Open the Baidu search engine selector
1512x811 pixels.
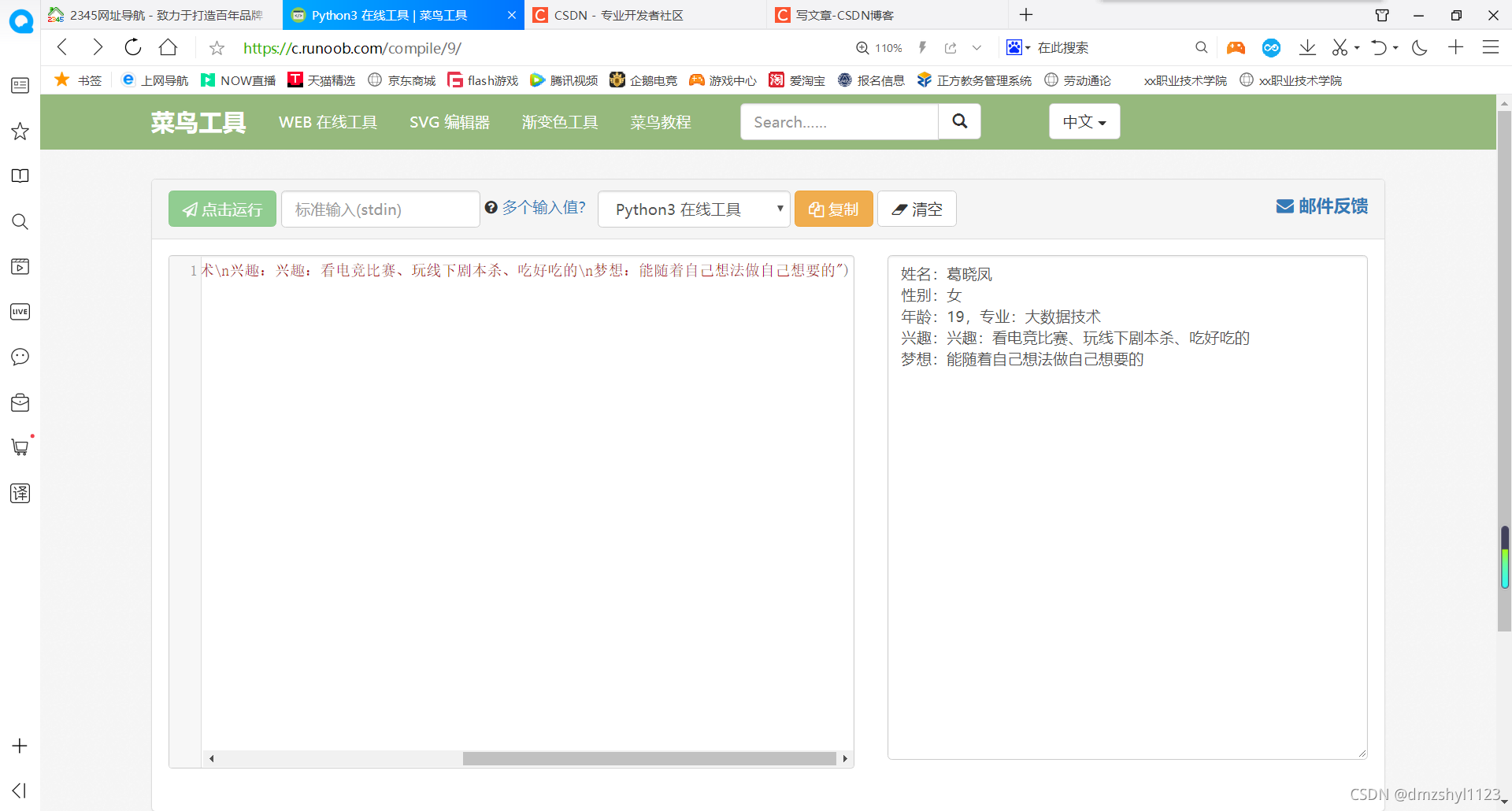[1017, 47]
